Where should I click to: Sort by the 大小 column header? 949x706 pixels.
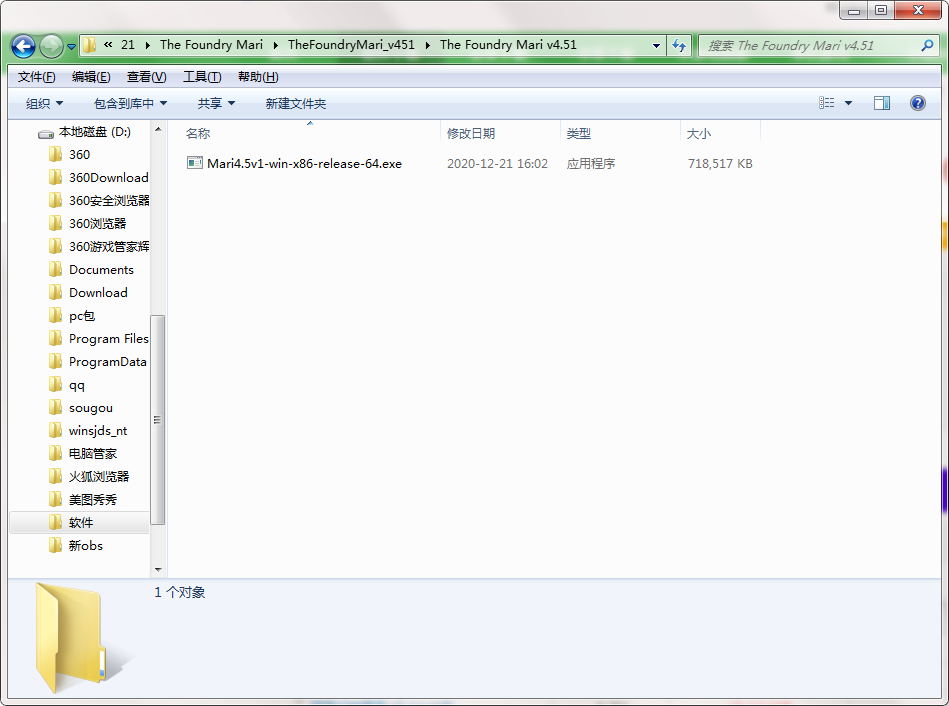698,133
